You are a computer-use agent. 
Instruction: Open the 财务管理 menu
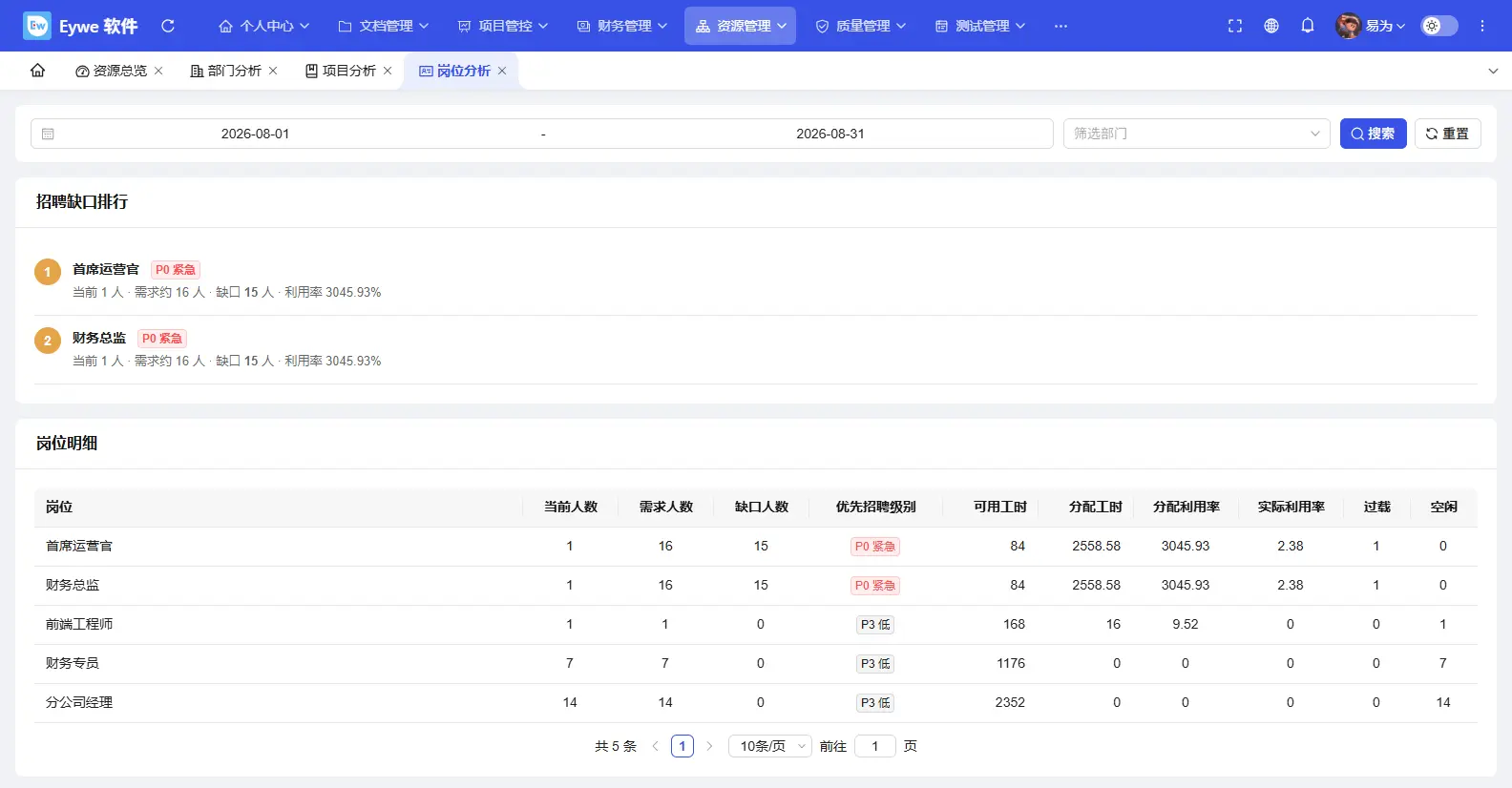(x=622, y=26)
